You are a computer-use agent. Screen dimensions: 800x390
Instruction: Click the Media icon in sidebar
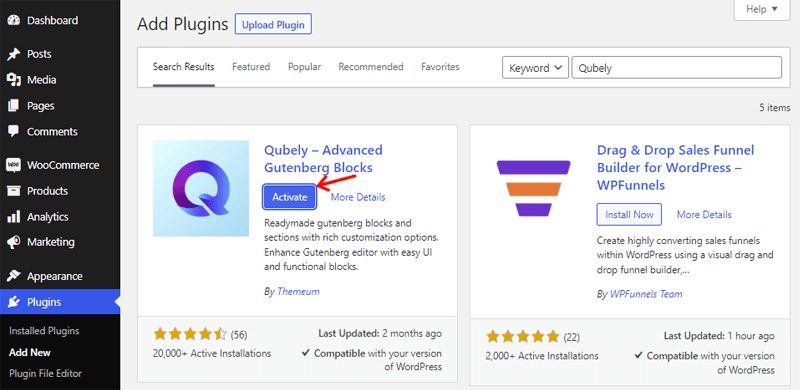click(x=14, y=80)
